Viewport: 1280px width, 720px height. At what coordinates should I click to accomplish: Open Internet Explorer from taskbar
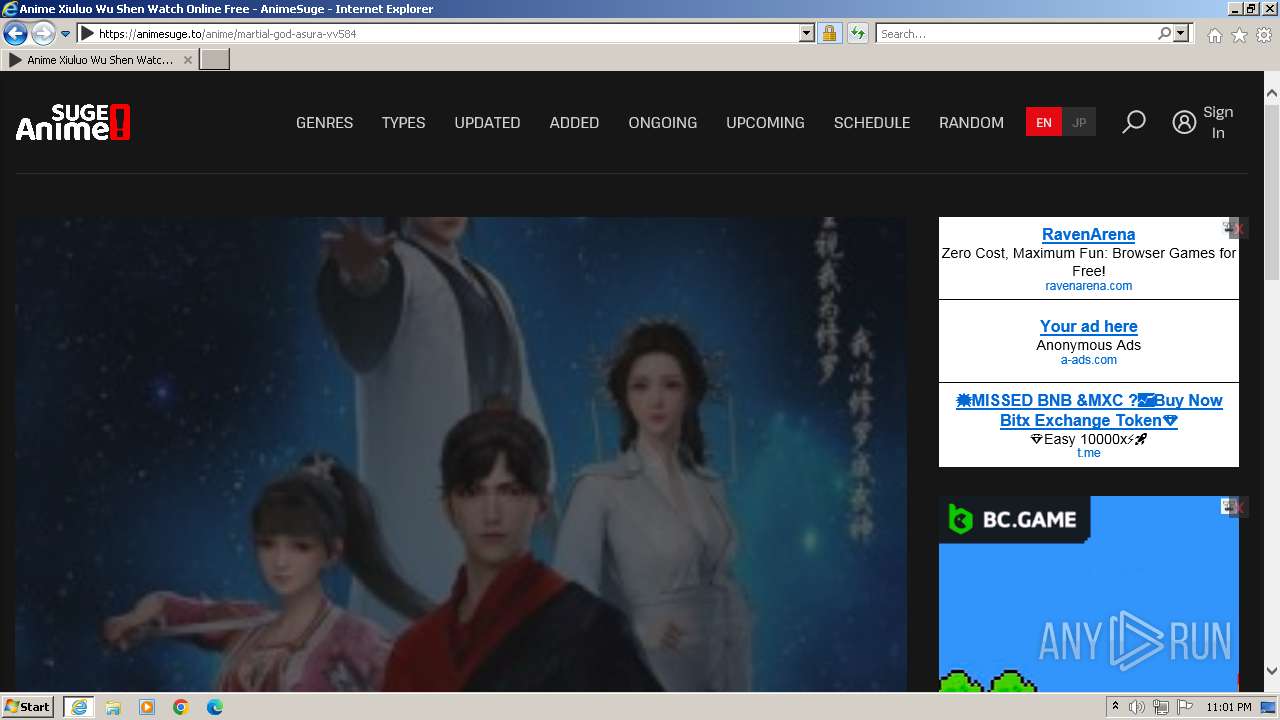(78, 707)
